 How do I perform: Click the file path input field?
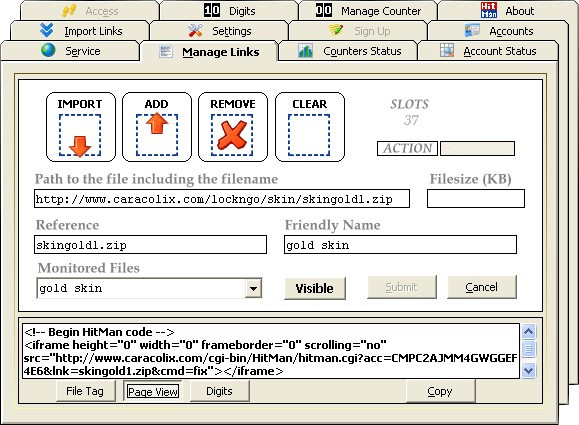coord(222,199)
